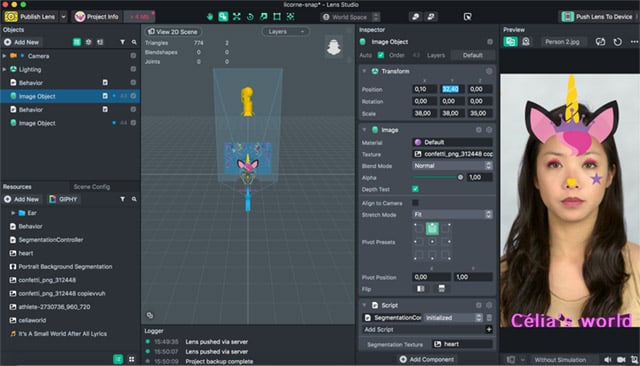Enable the Align to Camera checkbox
The image size is (640, 366).
[415, 203]
